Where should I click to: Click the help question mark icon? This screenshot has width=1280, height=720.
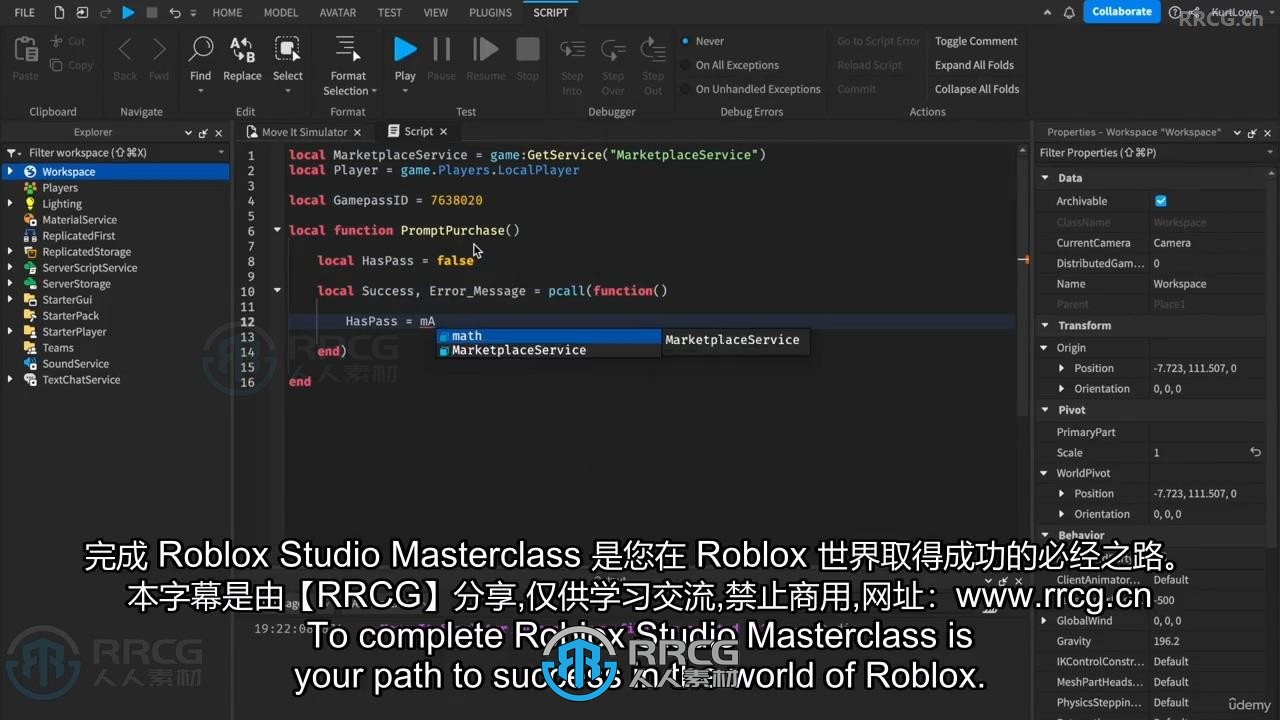pos(1173,12)
